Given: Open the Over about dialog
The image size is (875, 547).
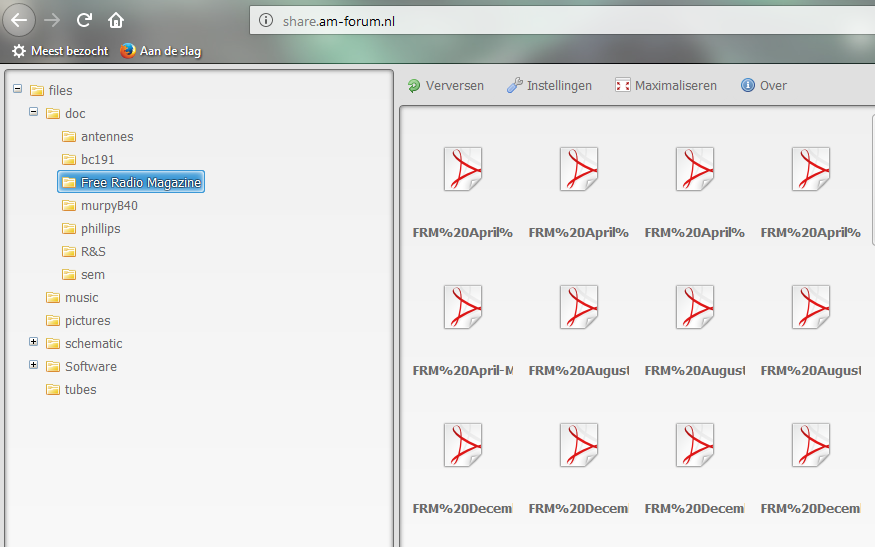Looking at the screenshot, I should click(764, 86).
